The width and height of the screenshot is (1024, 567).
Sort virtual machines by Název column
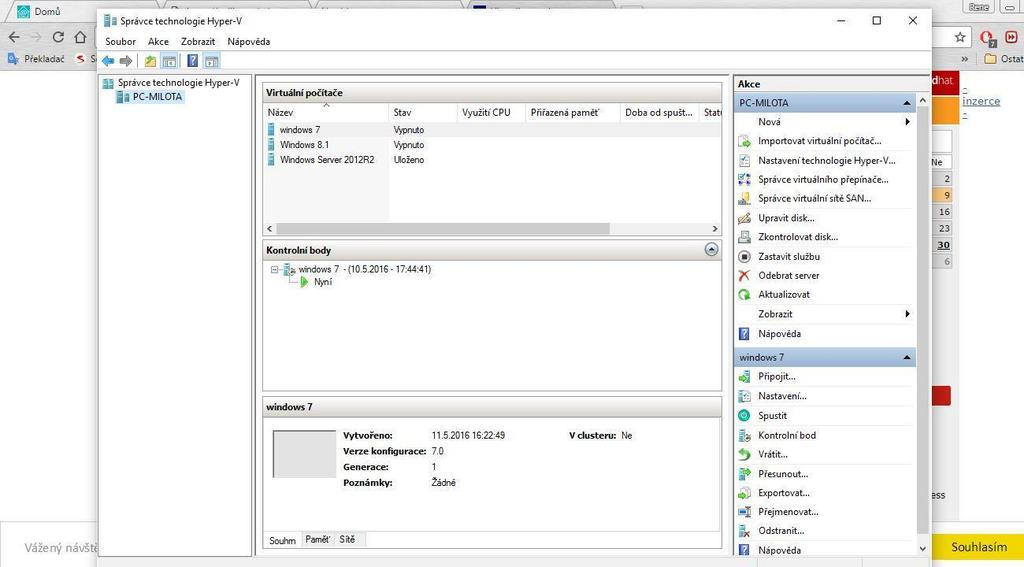click(x=325, y=112)
